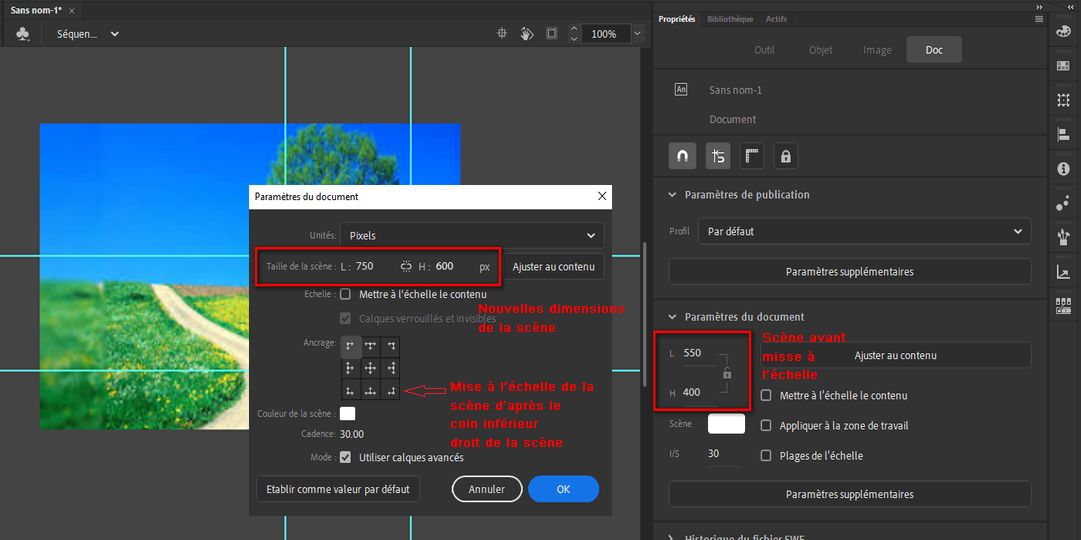Click the edit symbols club icon

pyautogui.click(x=23, y=33)
